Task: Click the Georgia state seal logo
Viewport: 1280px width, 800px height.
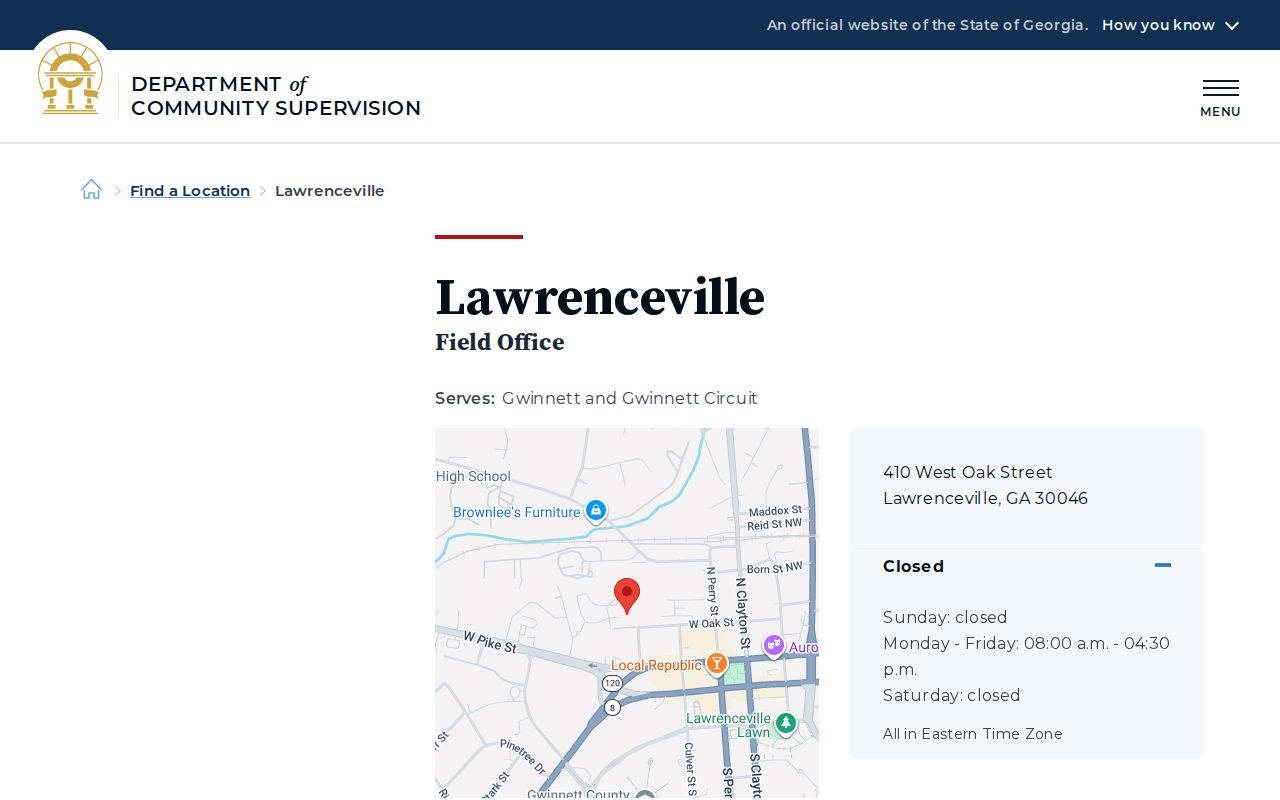Action: [x=70, y=78]
